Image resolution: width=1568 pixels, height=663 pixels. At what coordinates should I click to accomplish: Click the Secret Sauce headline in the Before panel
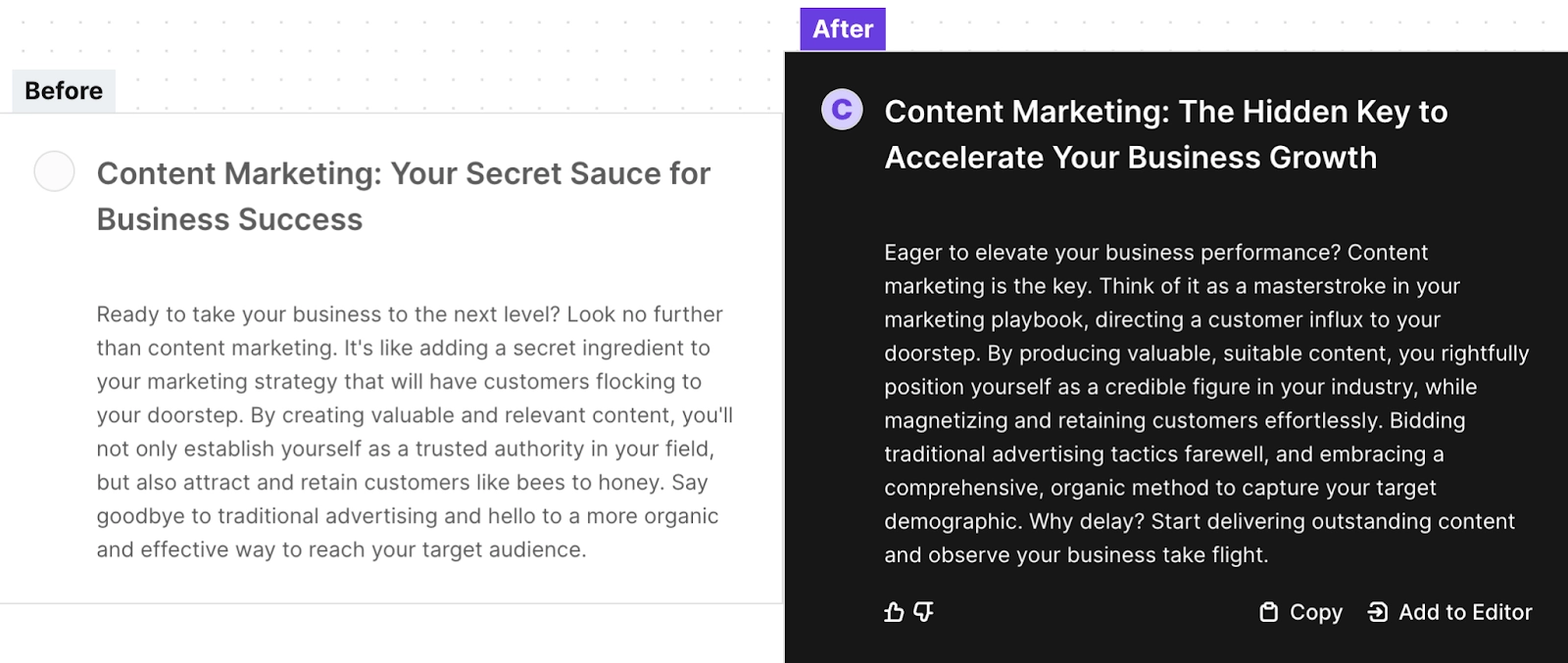(402, 196)
